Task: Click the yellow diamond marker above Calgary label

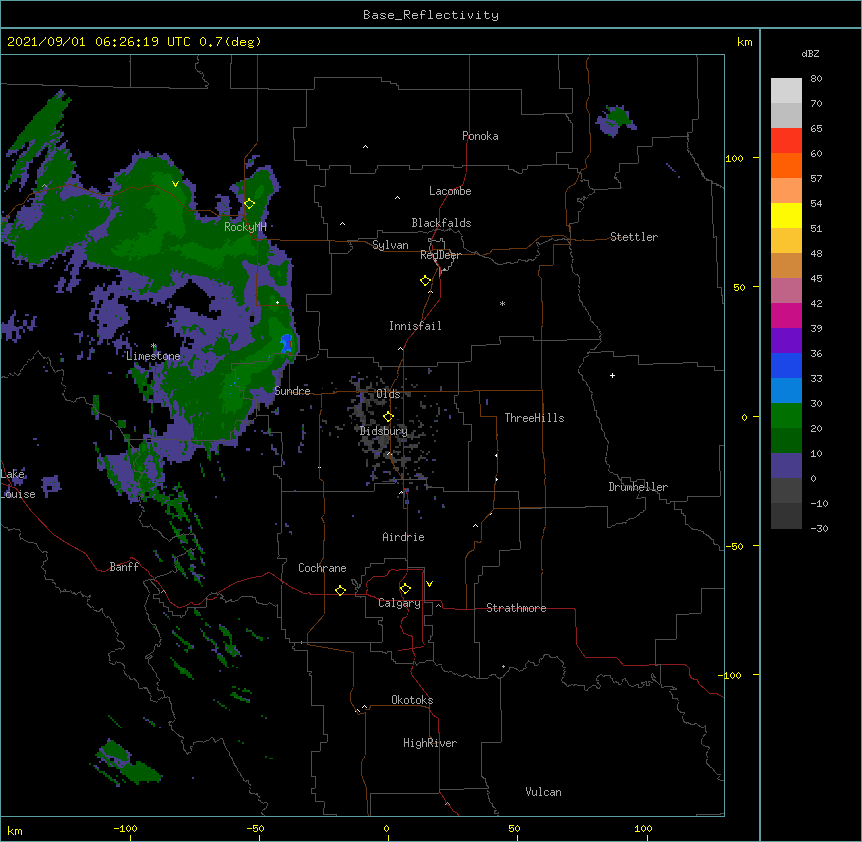Action: [x=405, y=589]
